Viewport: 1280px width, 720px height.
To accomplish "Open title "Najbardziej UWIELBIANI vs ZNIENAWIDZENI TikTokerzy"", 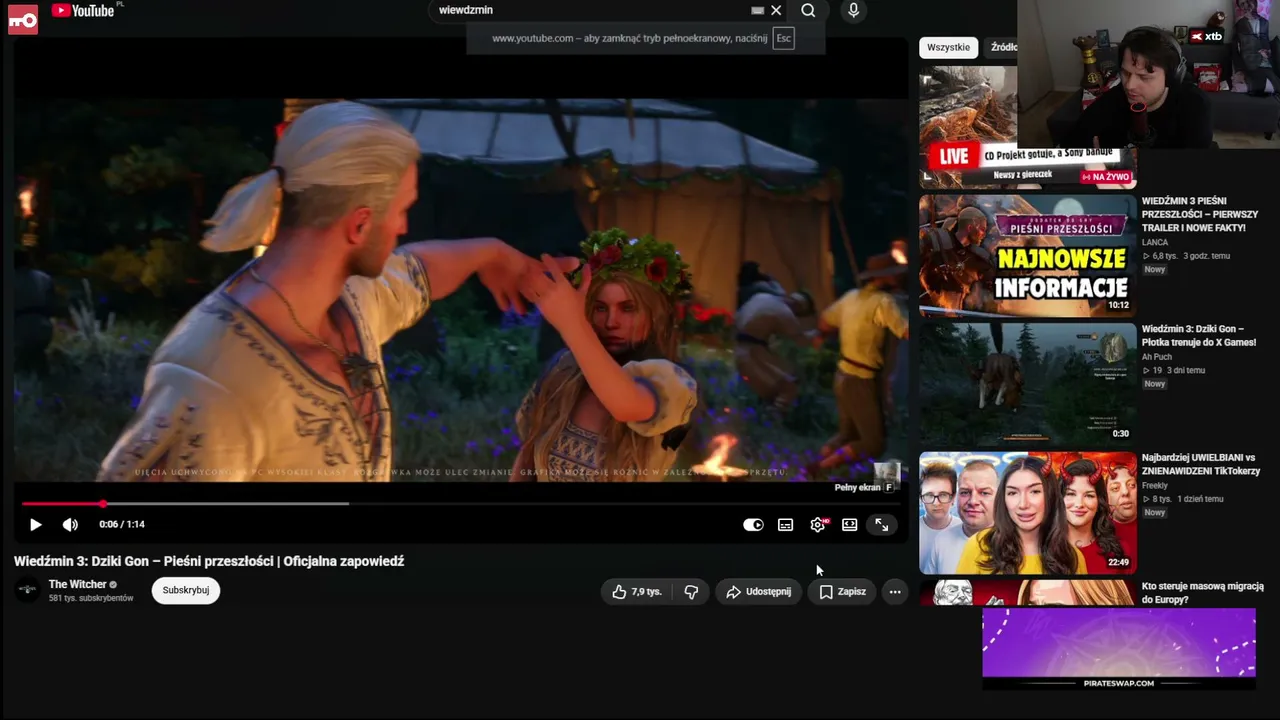I will tap(1201, 464).
